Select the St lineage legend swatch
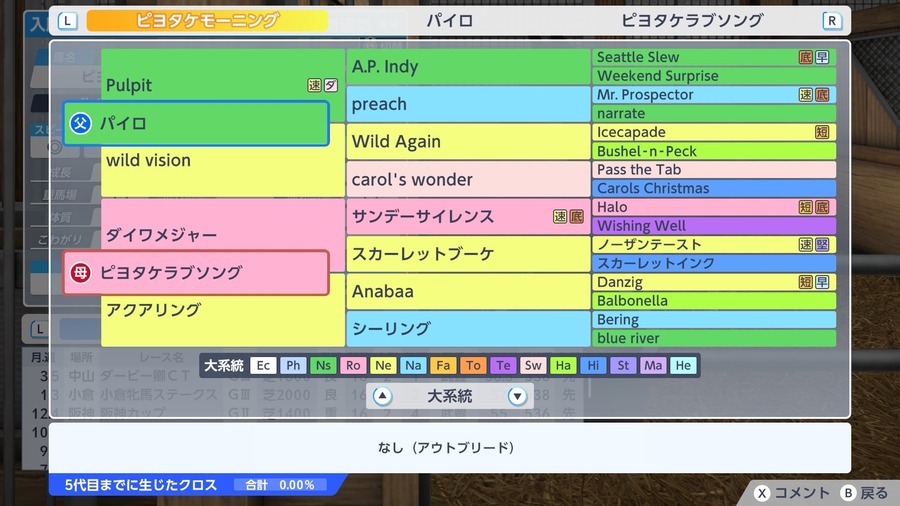Image resolution: width=900 pixels, height=506 pixels. point(623,365)
